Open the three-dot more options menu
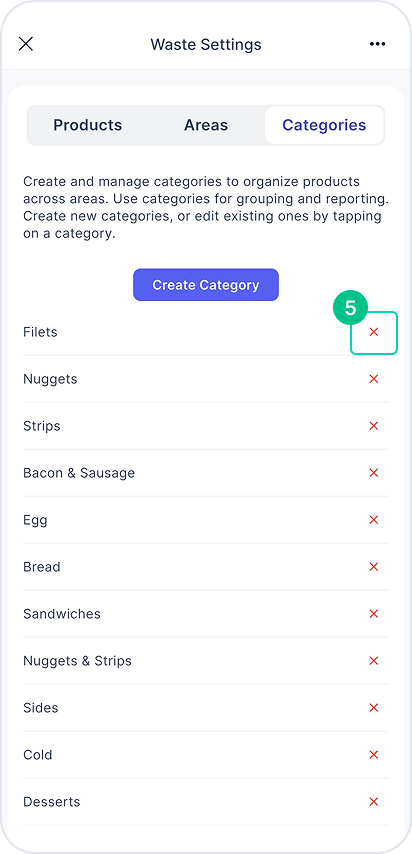Image resolution: width=412 pixels, height=854 pixels. pyautogui.click(x=378, y=44)
